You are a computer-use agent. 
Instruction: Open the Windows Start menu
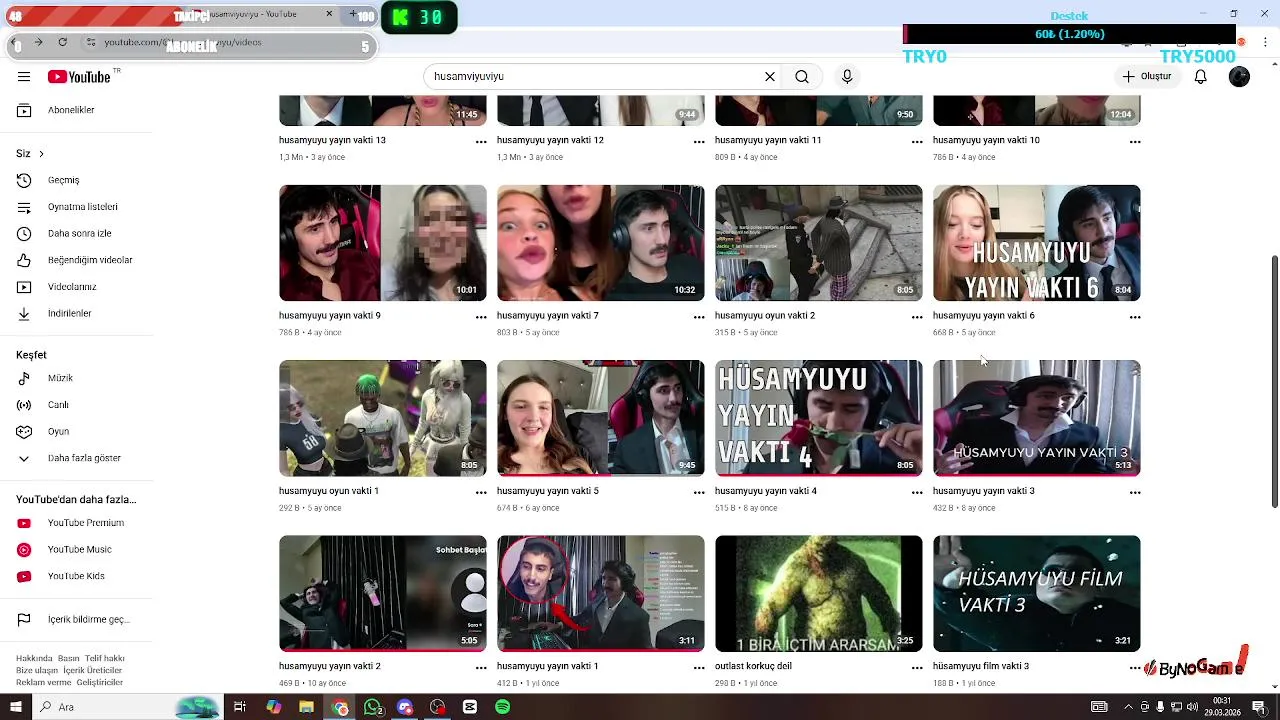click(x=16, y=707)
